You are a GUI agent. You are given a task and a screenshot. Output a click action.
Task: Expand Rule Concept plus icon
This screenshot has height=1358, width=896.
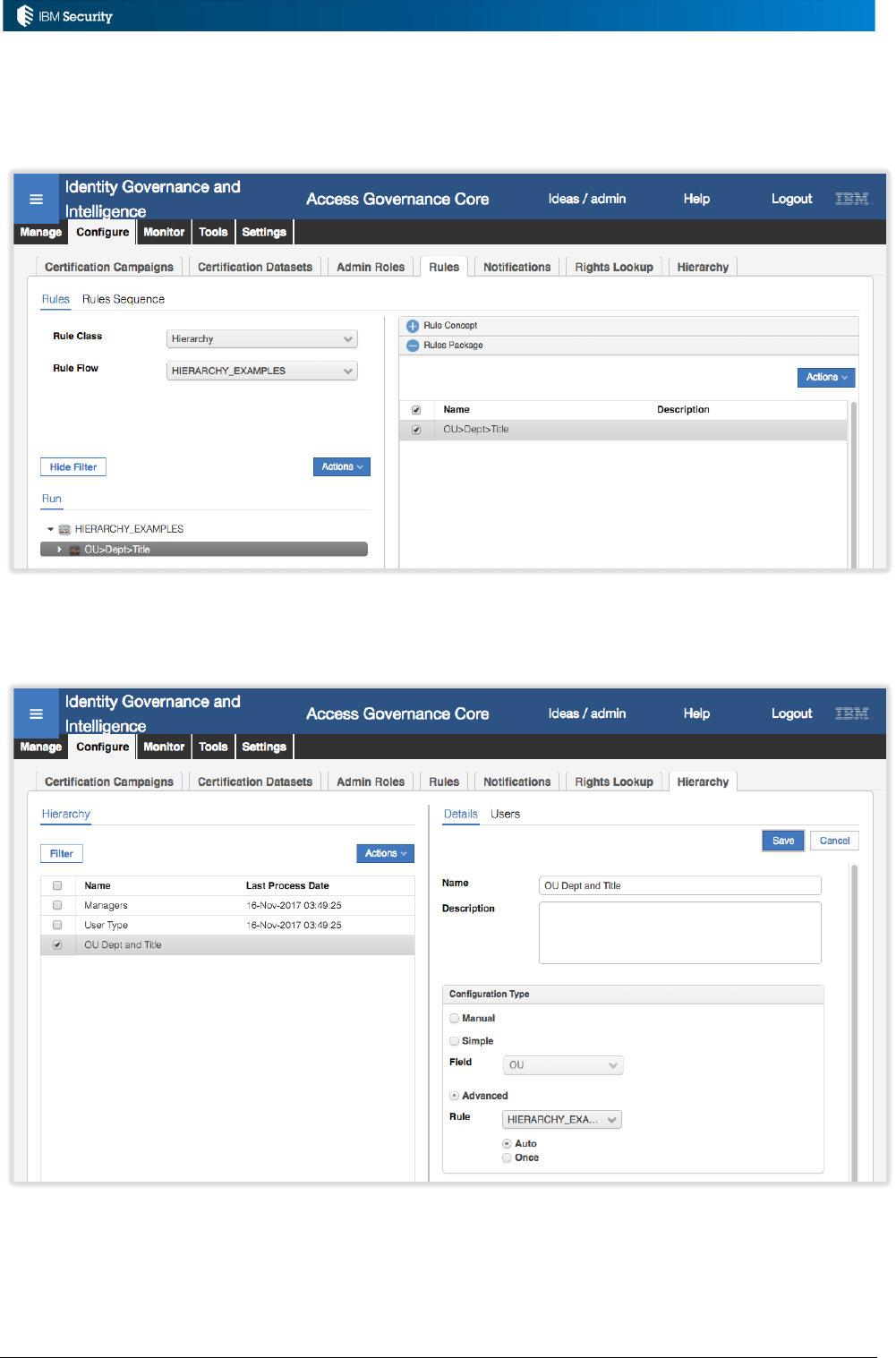click(413, 326)
